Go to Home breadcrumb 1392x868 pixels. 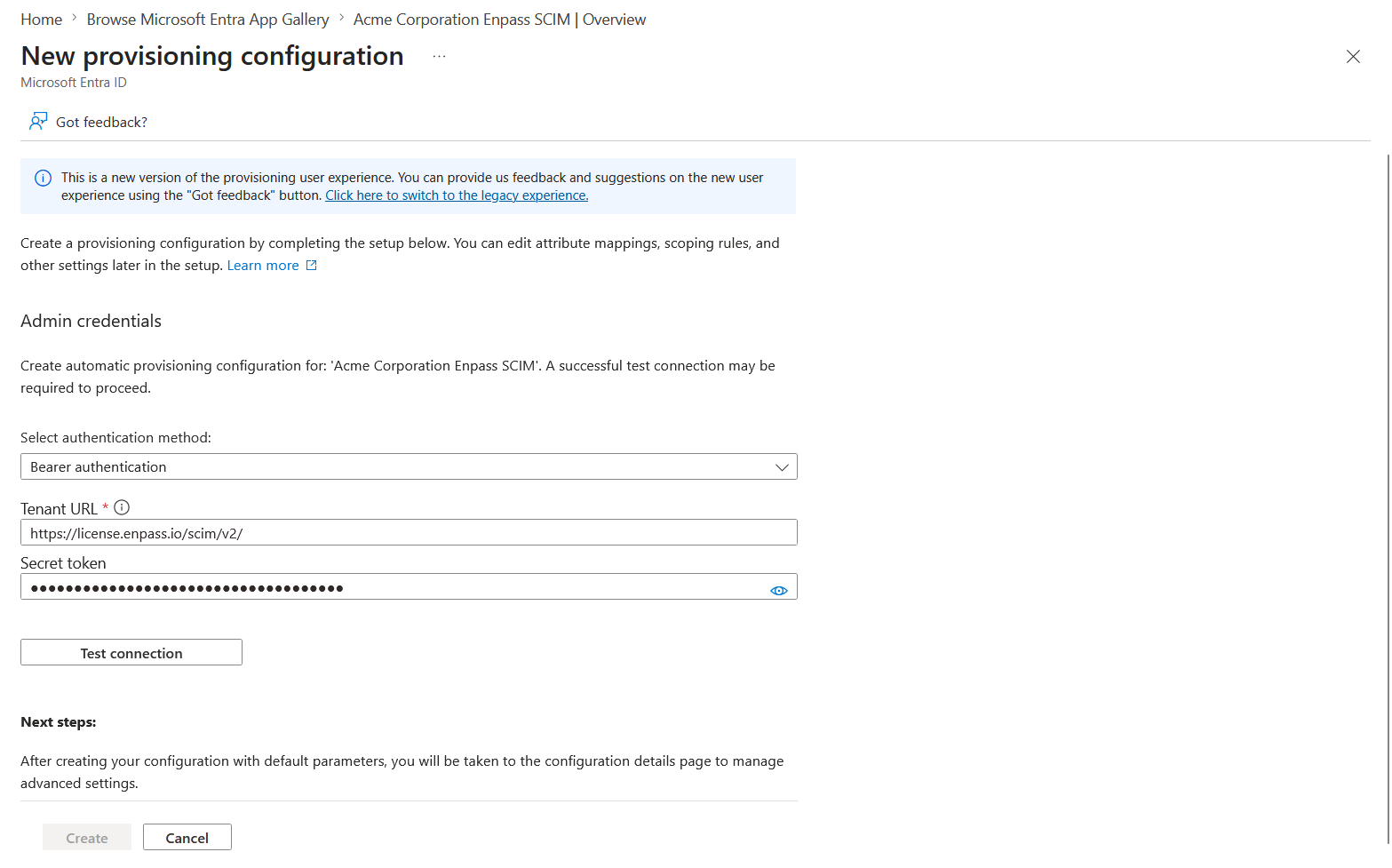pyautogui.click(x=42, y=20)
